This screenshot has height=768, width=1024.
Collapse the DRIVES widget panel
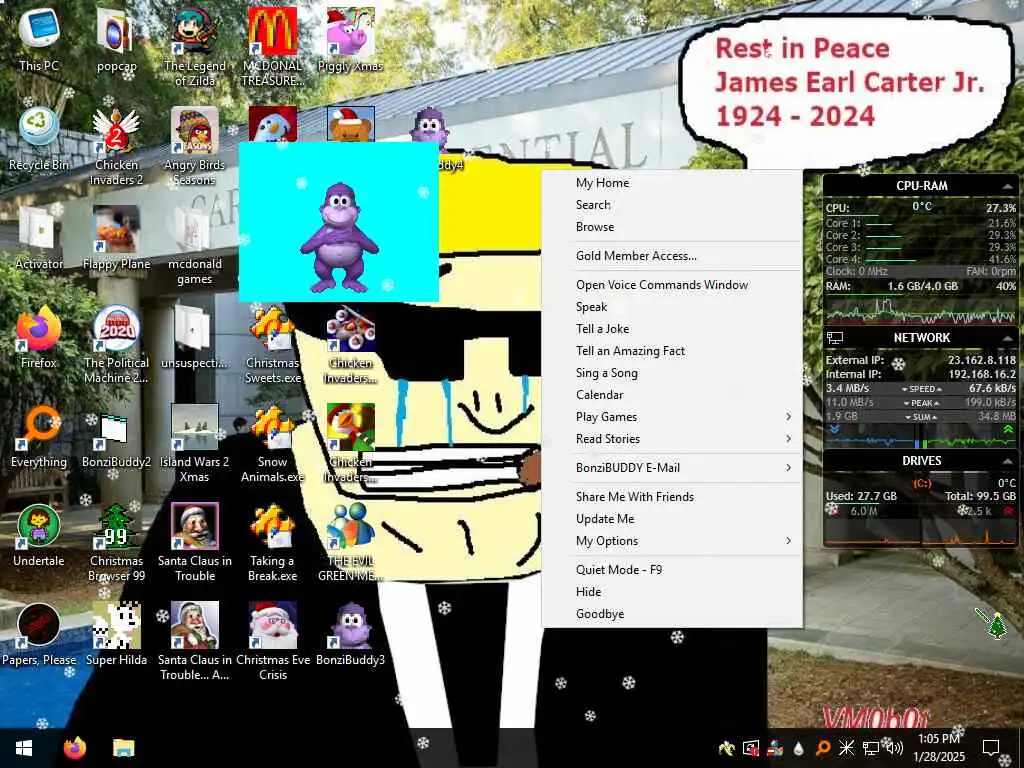point(1008,461)
